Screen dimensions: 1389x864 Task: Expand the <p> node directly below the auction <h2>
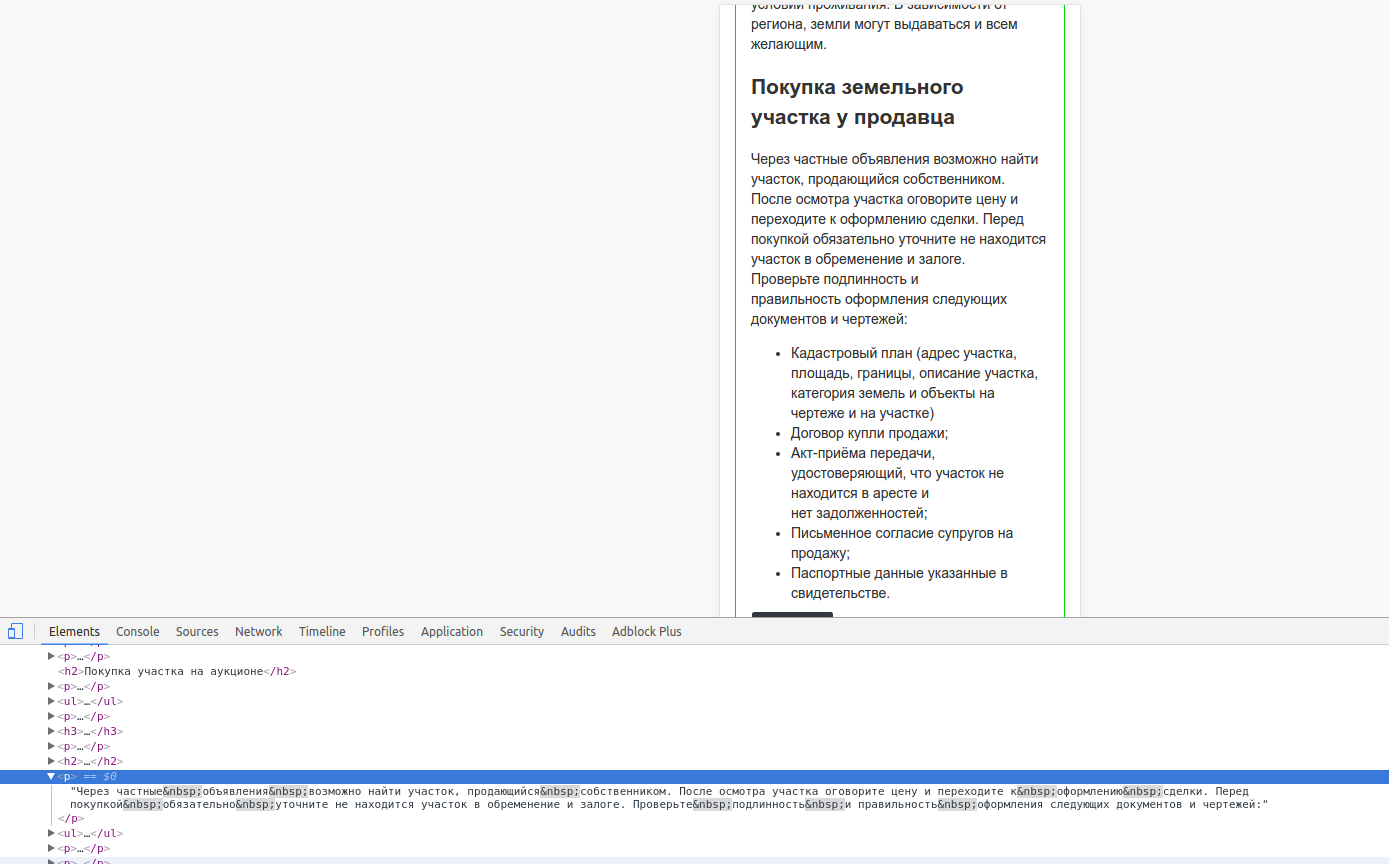point(51,687)
